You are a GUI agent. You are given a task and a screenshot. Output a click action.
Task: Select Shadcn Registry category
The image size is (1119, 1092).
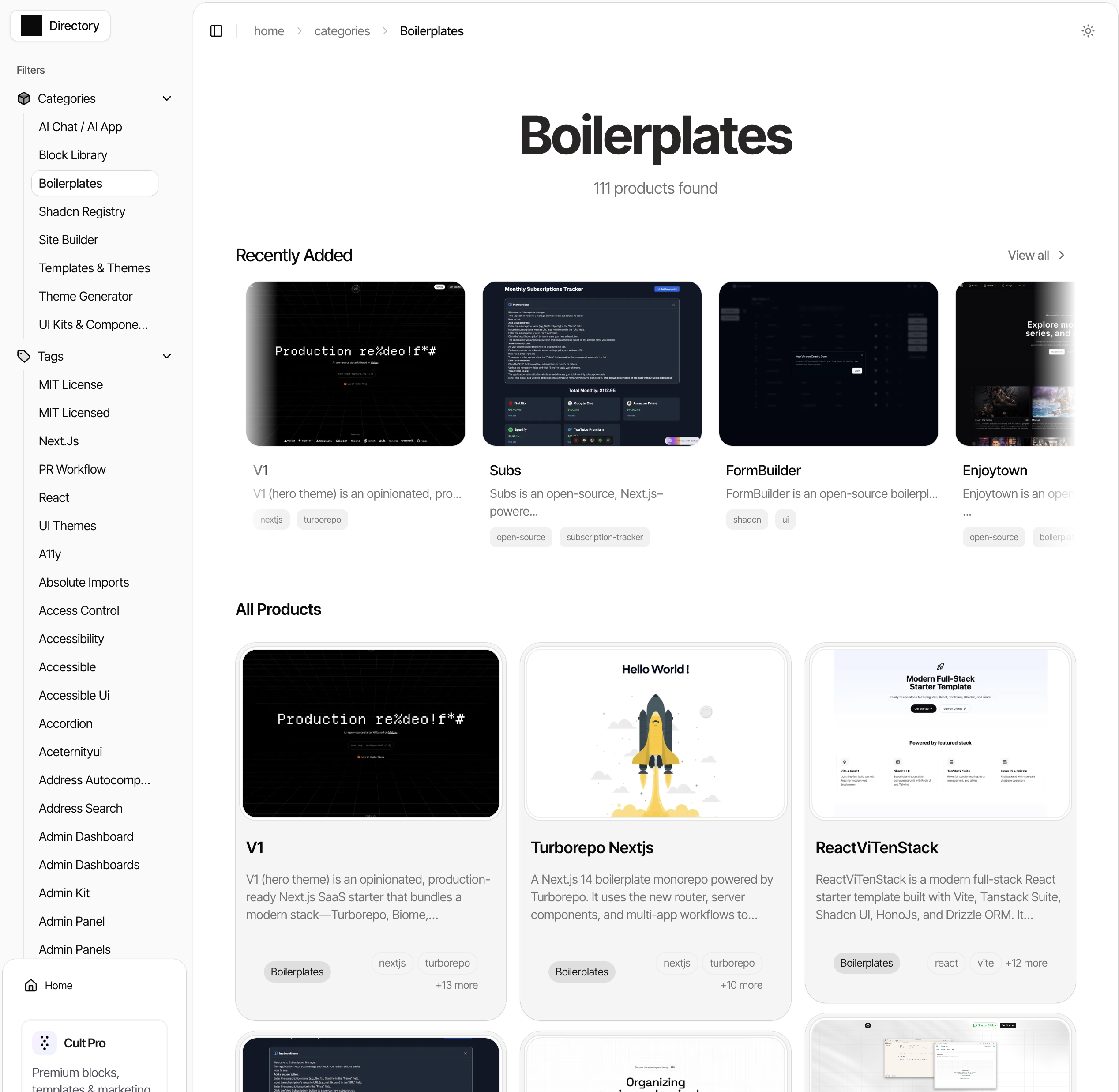point(82,211)
